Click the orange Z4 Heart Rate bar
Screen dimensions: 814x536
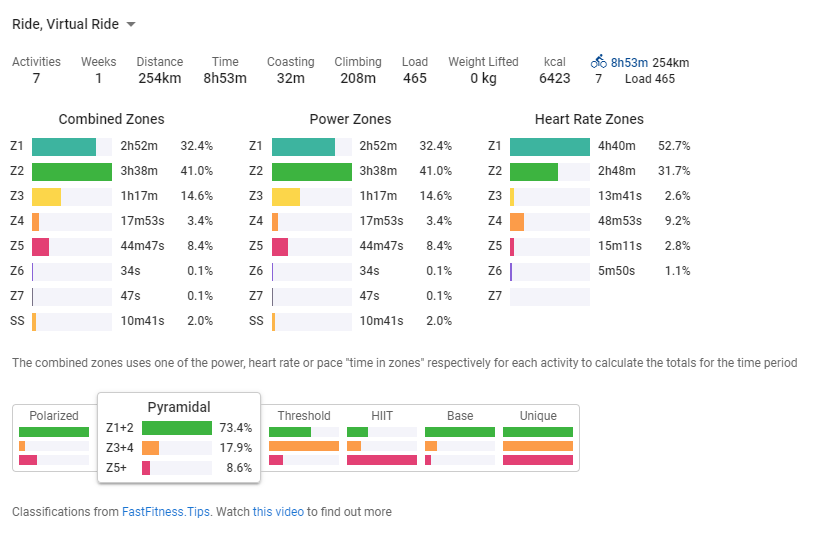click(517, 221)
